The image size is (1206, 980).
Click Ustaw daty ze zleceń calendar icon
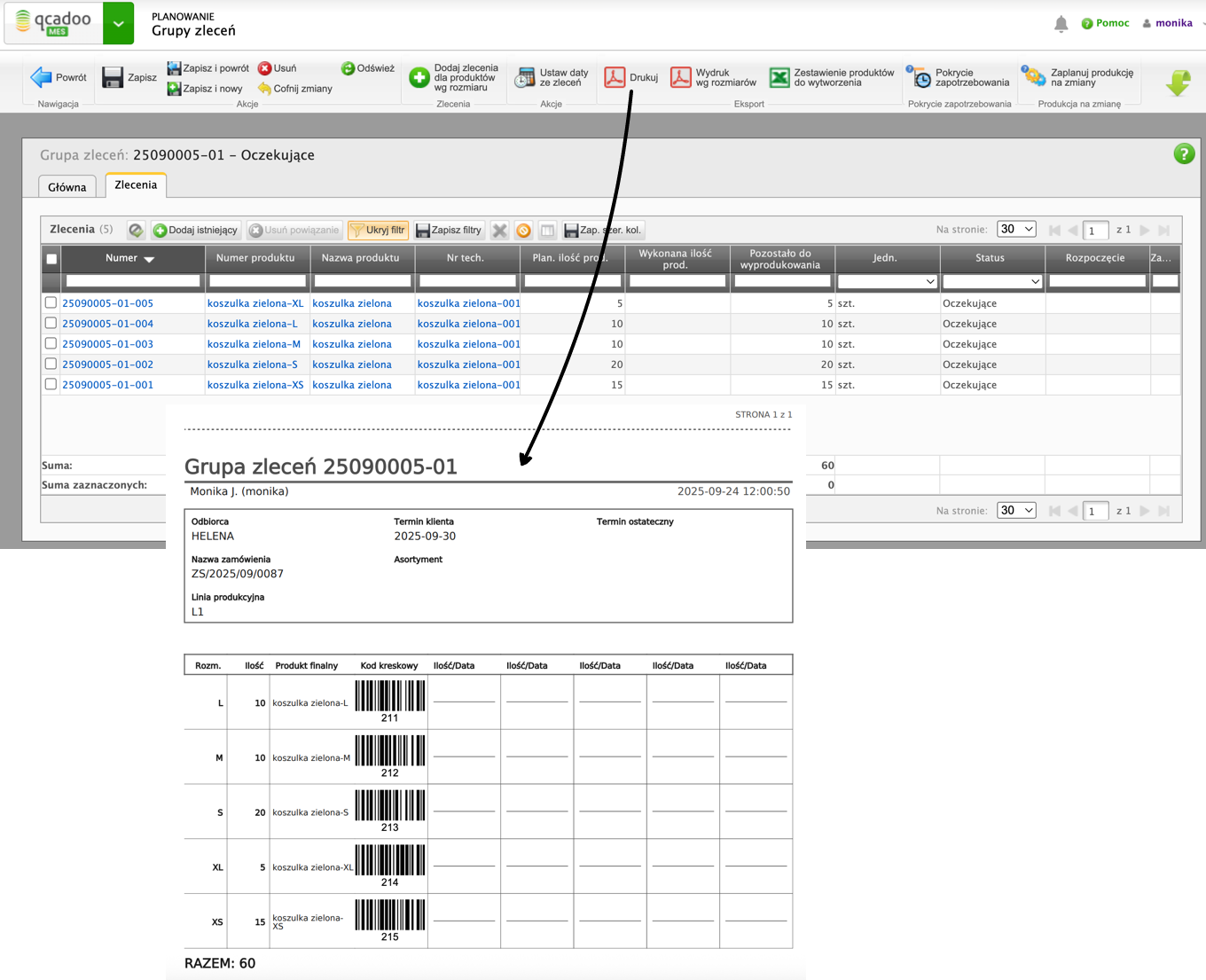[x=525, y=78]
